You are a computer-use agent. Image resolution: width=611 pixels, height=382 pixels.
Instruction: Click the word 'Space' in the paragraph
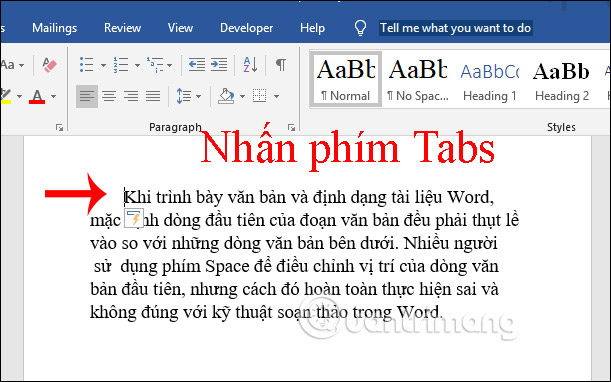227,266
